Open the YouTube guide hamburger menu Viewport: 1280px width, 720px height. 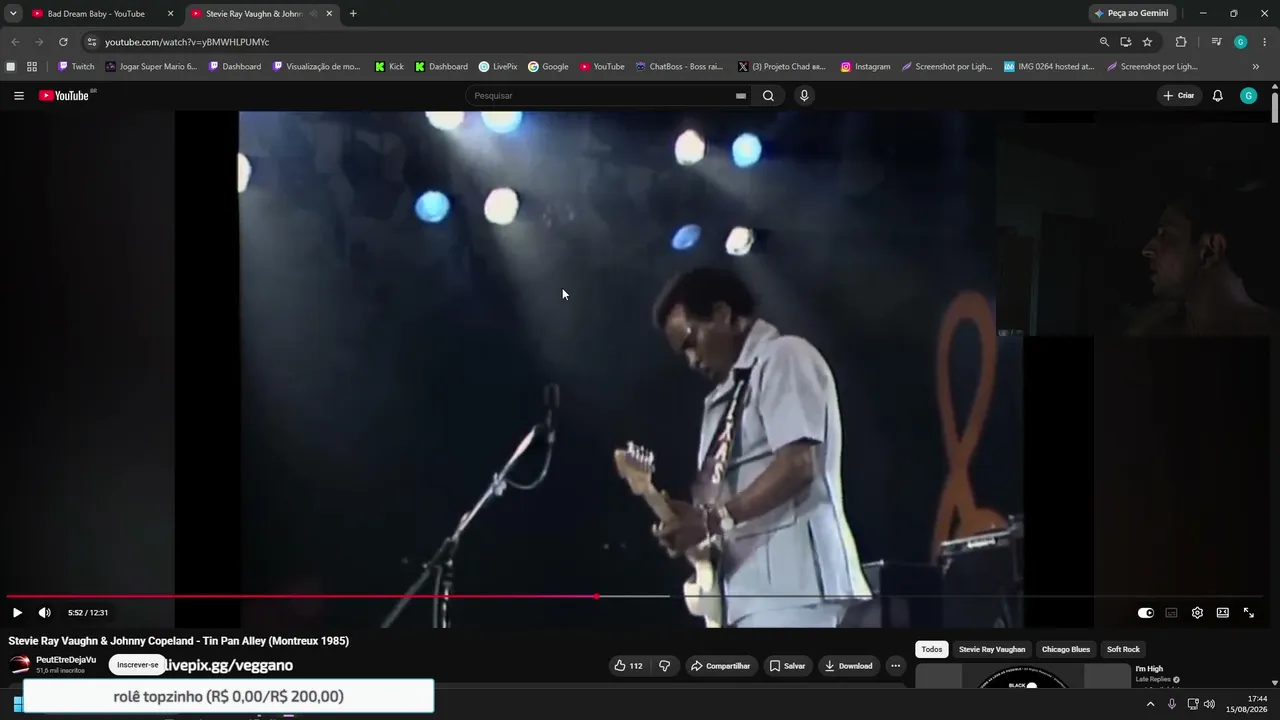19,96
